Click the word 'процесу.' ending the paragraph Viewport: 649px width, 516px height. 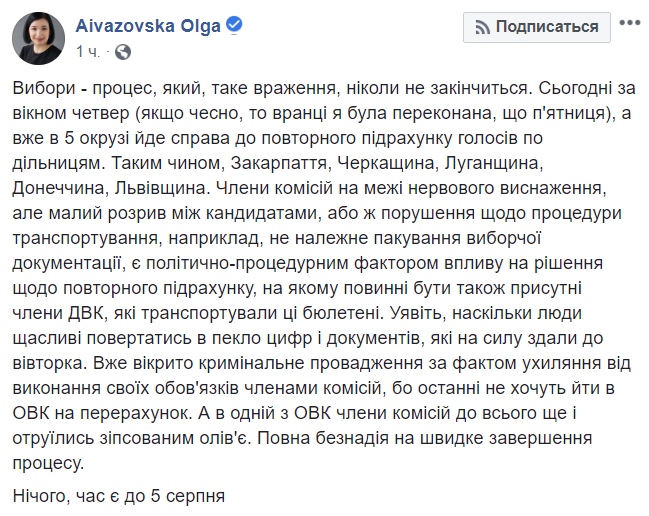48,464
